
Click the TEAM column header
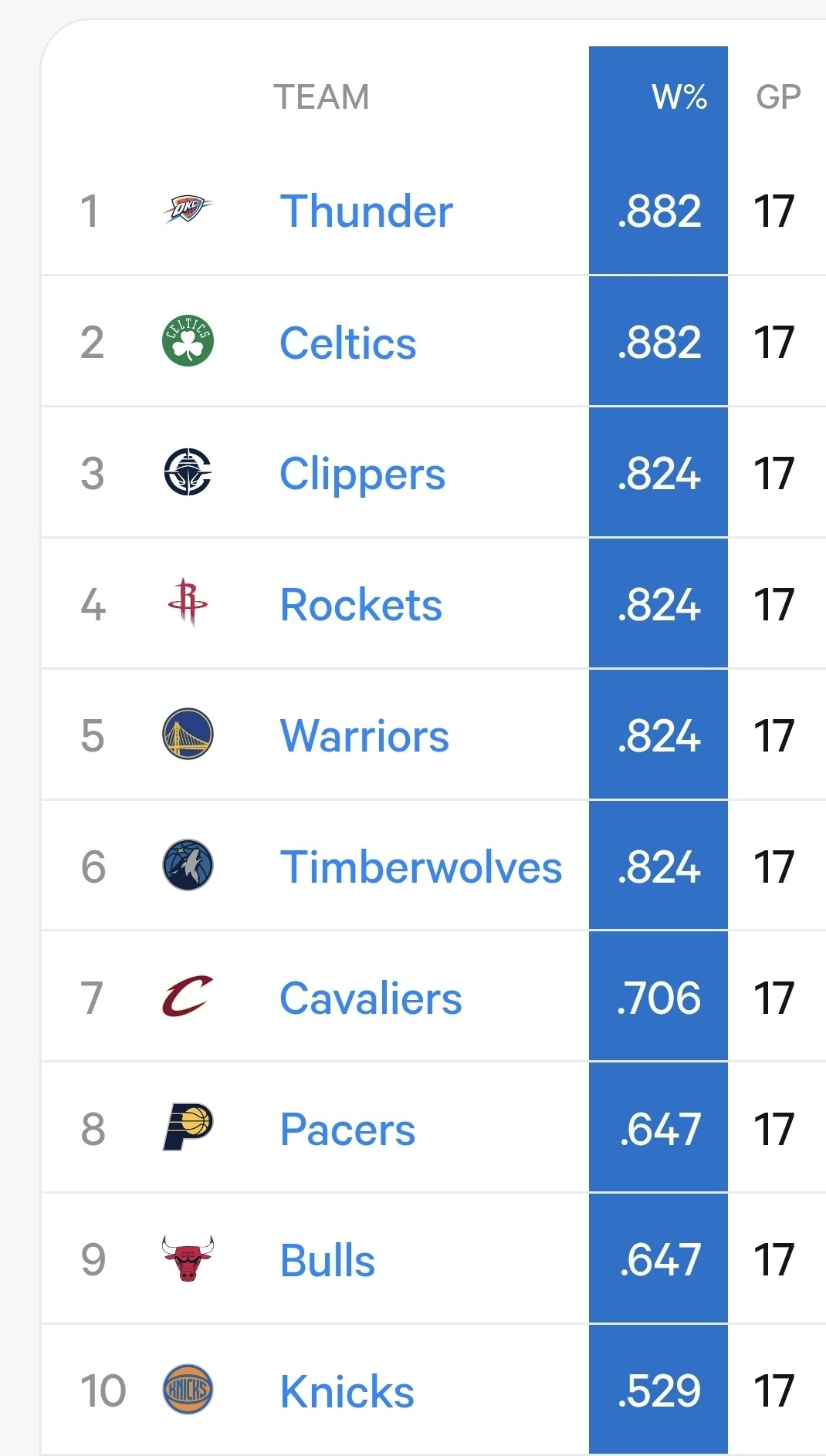click(x=321, y=97)
